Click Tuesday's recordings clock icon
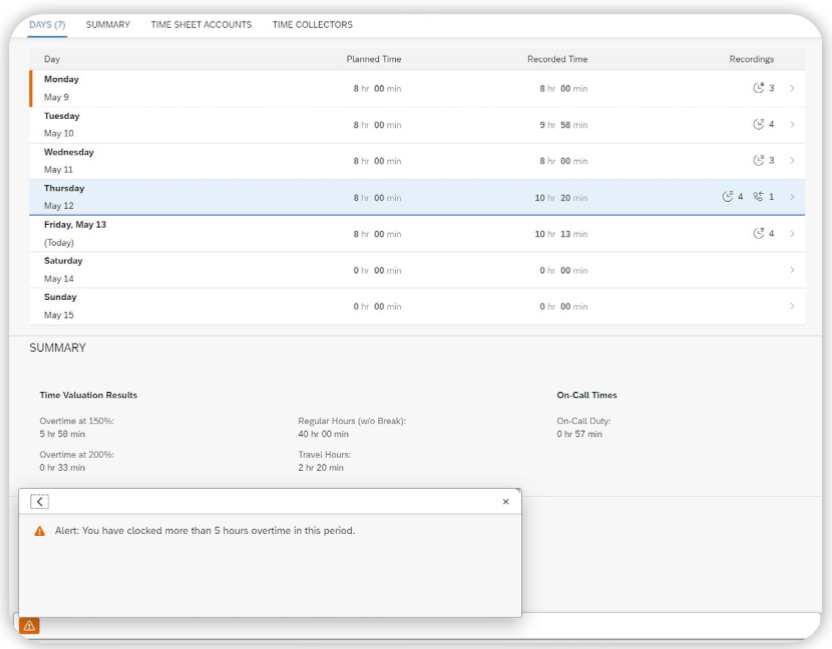This screenshot has height=649, width=832. tap(758, 125)
